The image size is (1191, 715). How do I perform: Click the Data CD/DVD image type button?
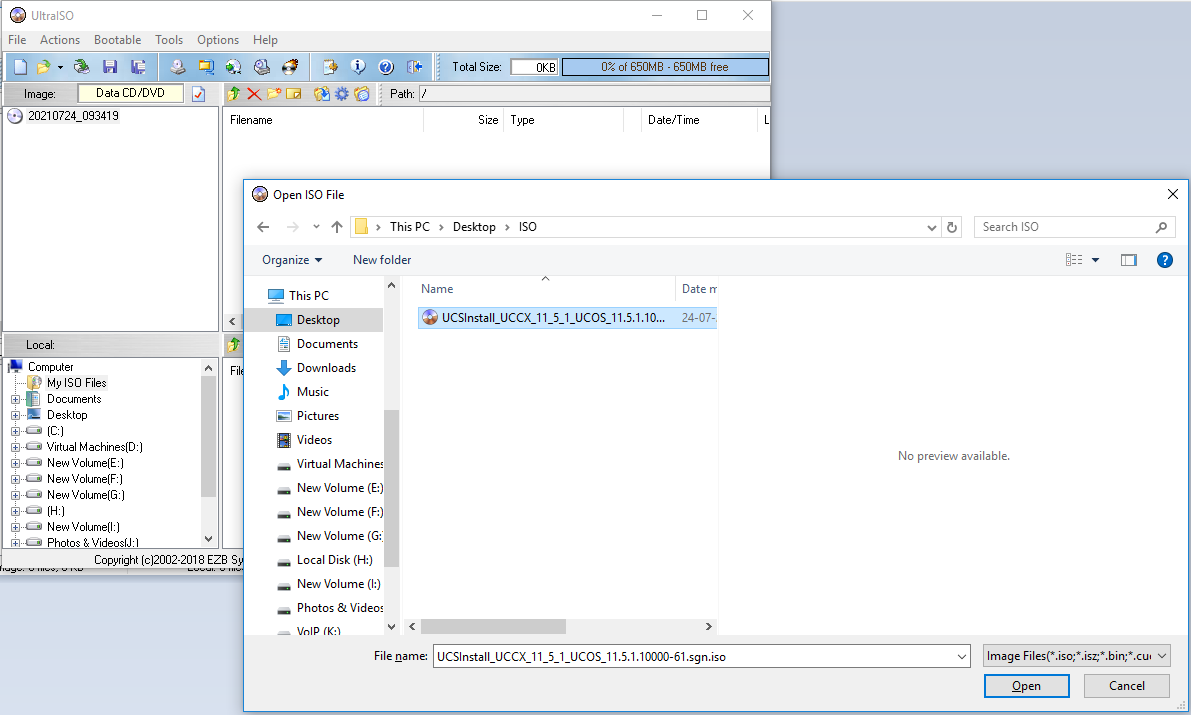[131, 93]
